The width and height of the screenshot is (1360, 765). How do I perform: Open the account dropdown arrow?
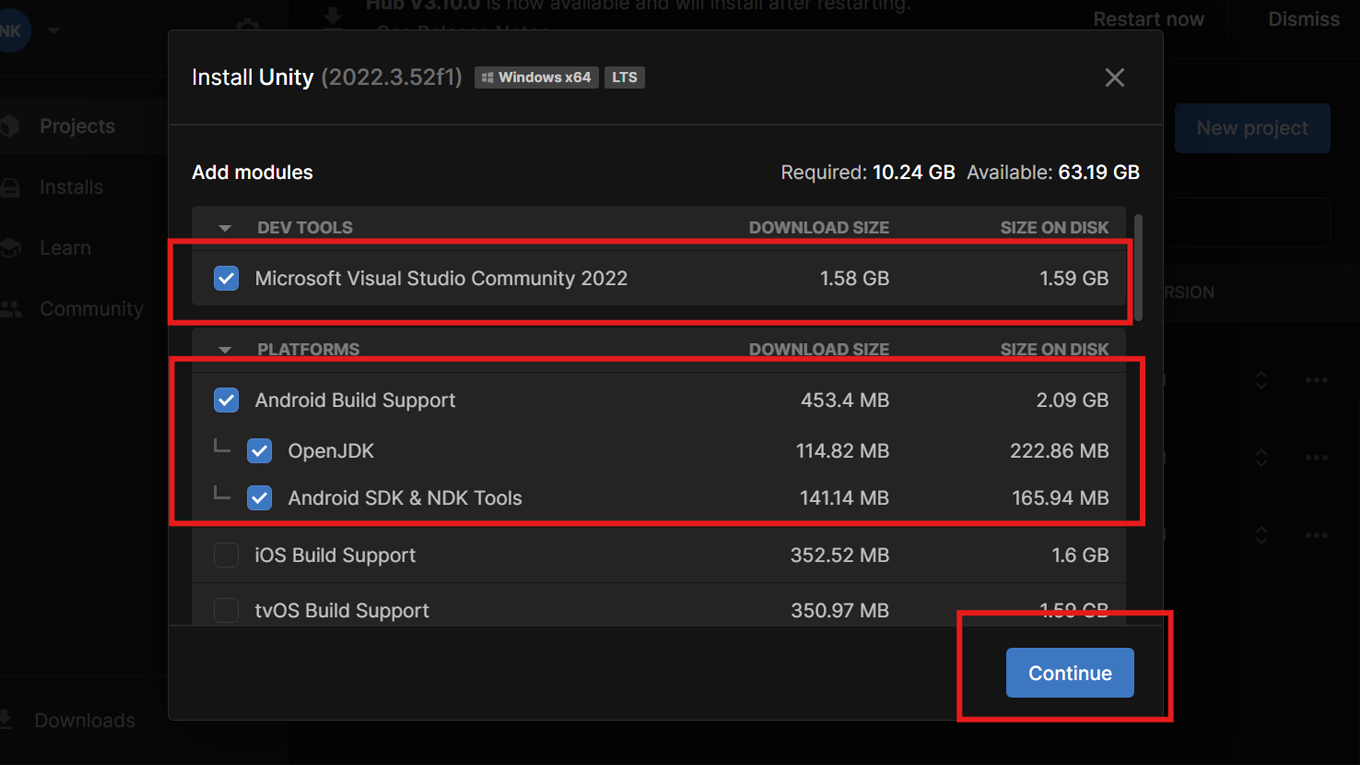(54, 31)
